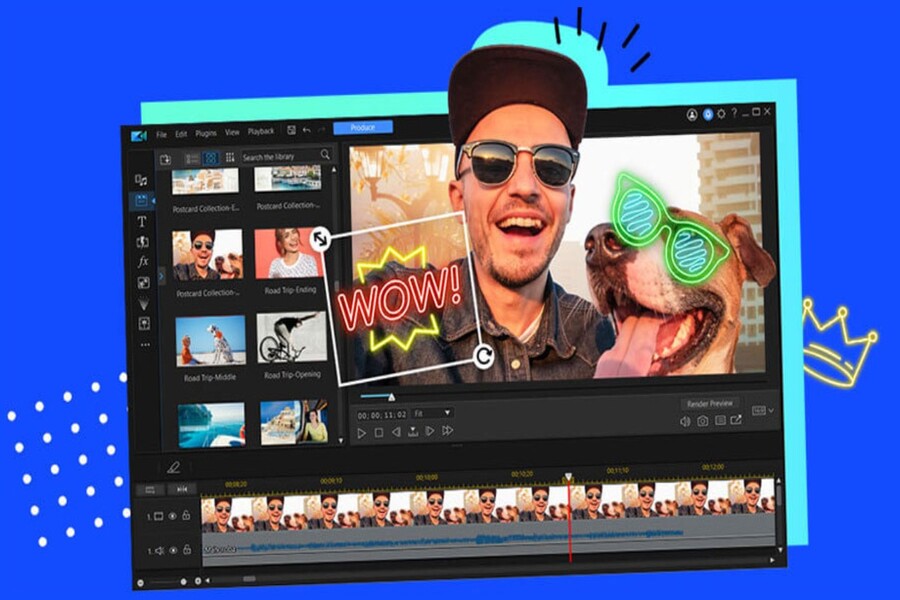Viewport: 900px width, 600px height.
Task: Open the Playback menu
Action: [x=261, y=132]
